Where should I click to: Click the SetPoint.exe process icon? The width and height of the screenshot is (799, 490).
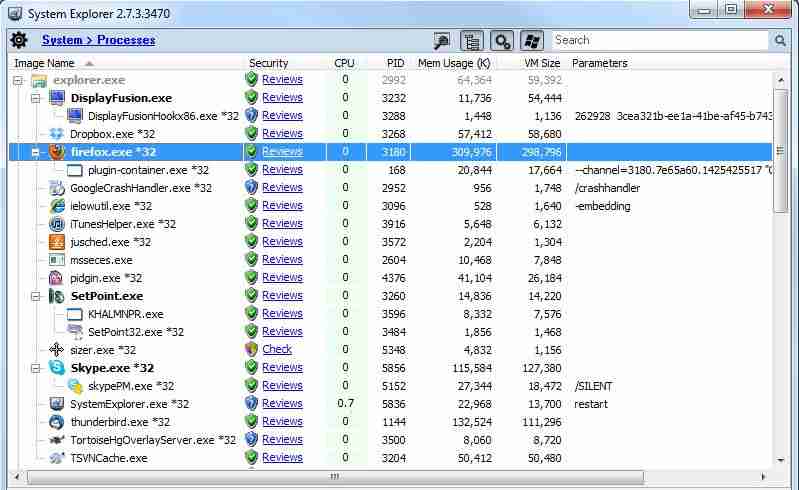click(57, 296)
